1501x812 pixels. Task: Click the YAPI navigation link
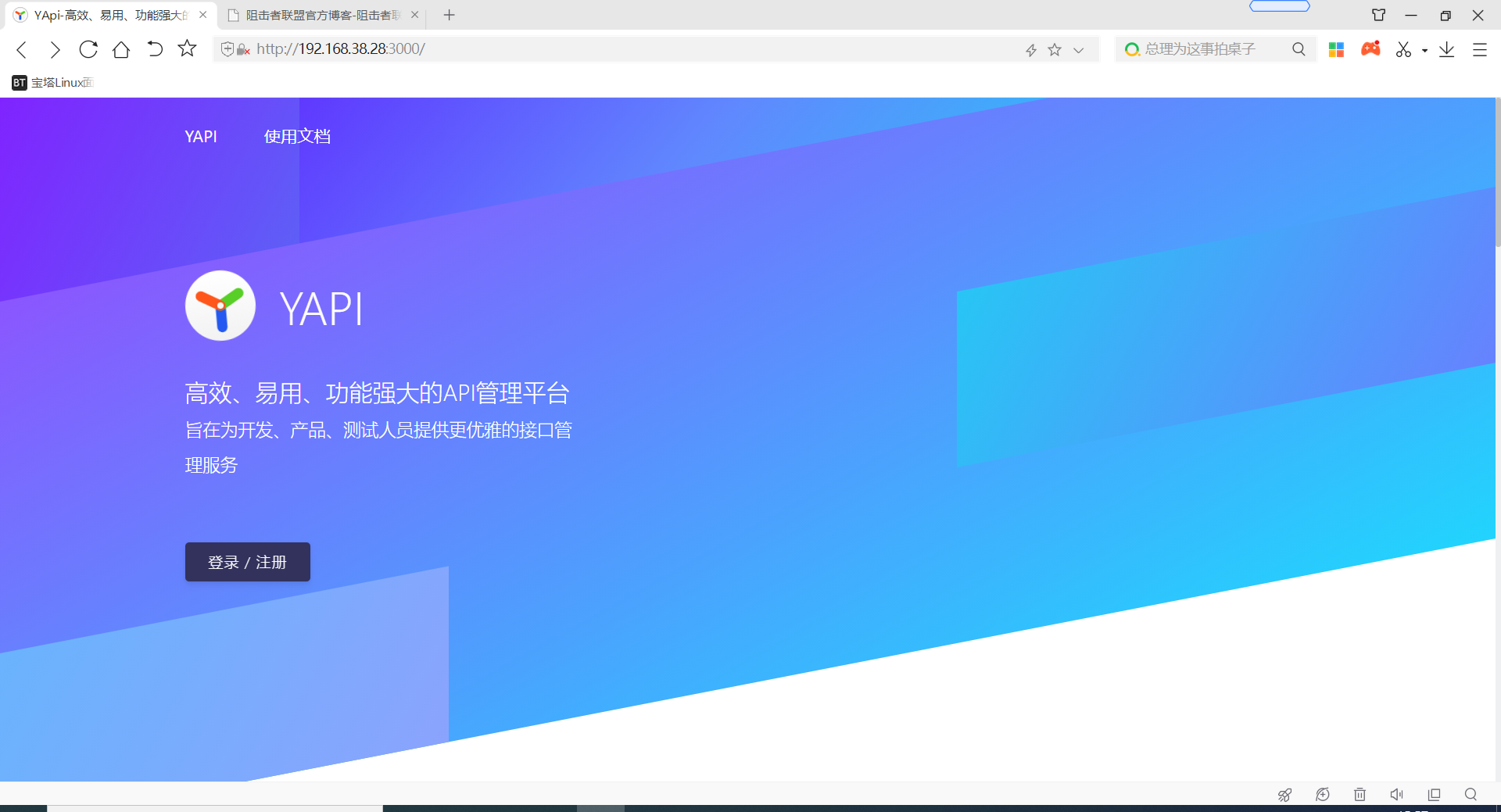pyautogui.click(x=201, y=137)
